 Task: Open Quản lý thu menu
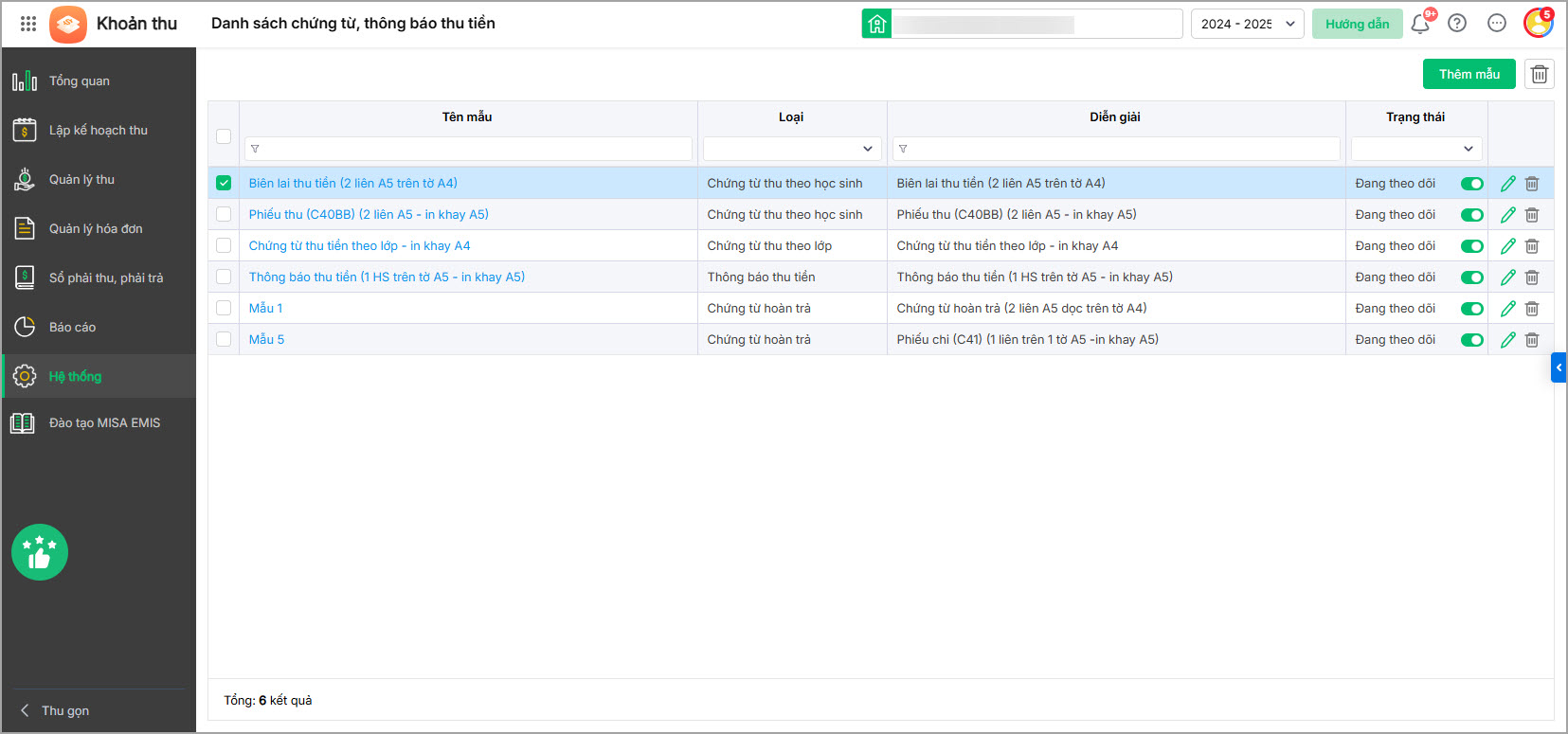(x=99, y=179)
